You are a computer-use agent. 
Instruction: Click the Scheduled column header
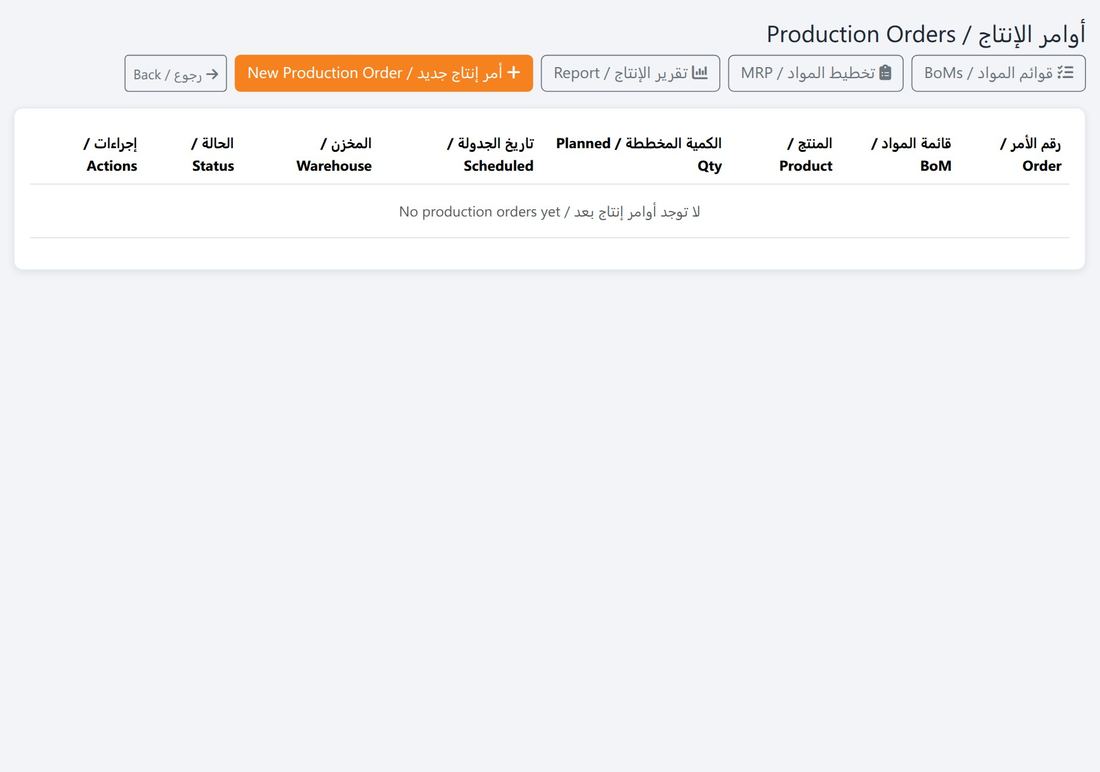(490, 154)
